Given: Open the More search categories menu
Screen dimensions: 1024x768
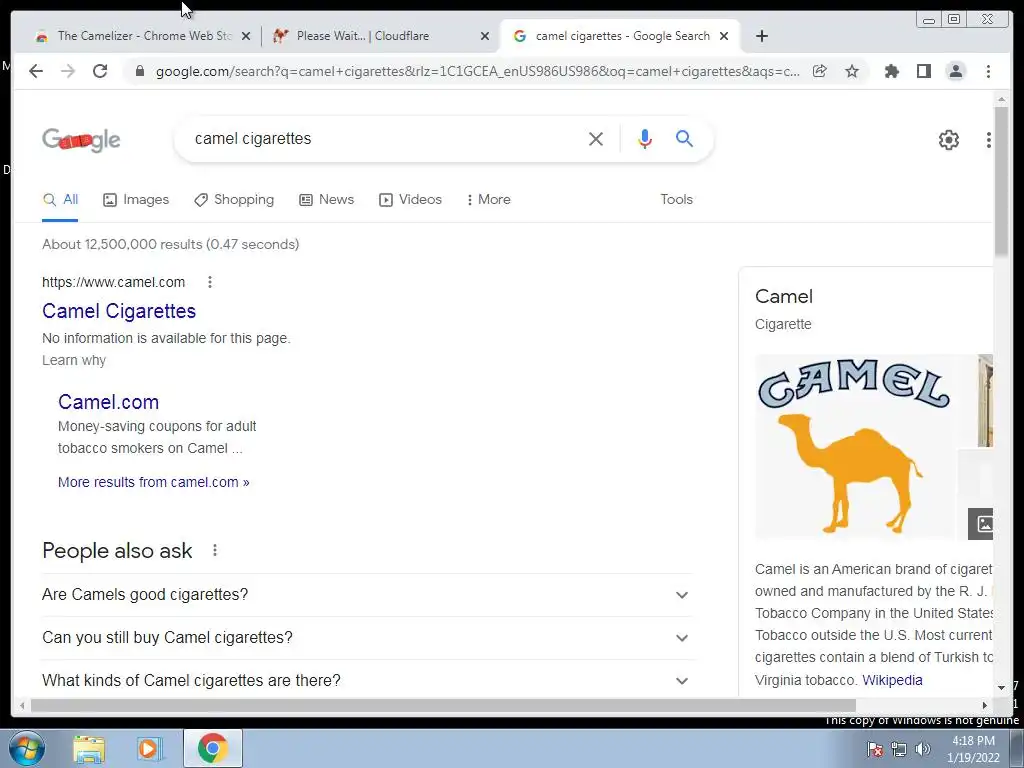Looking at the screenshot, I should tap(488, 200).
